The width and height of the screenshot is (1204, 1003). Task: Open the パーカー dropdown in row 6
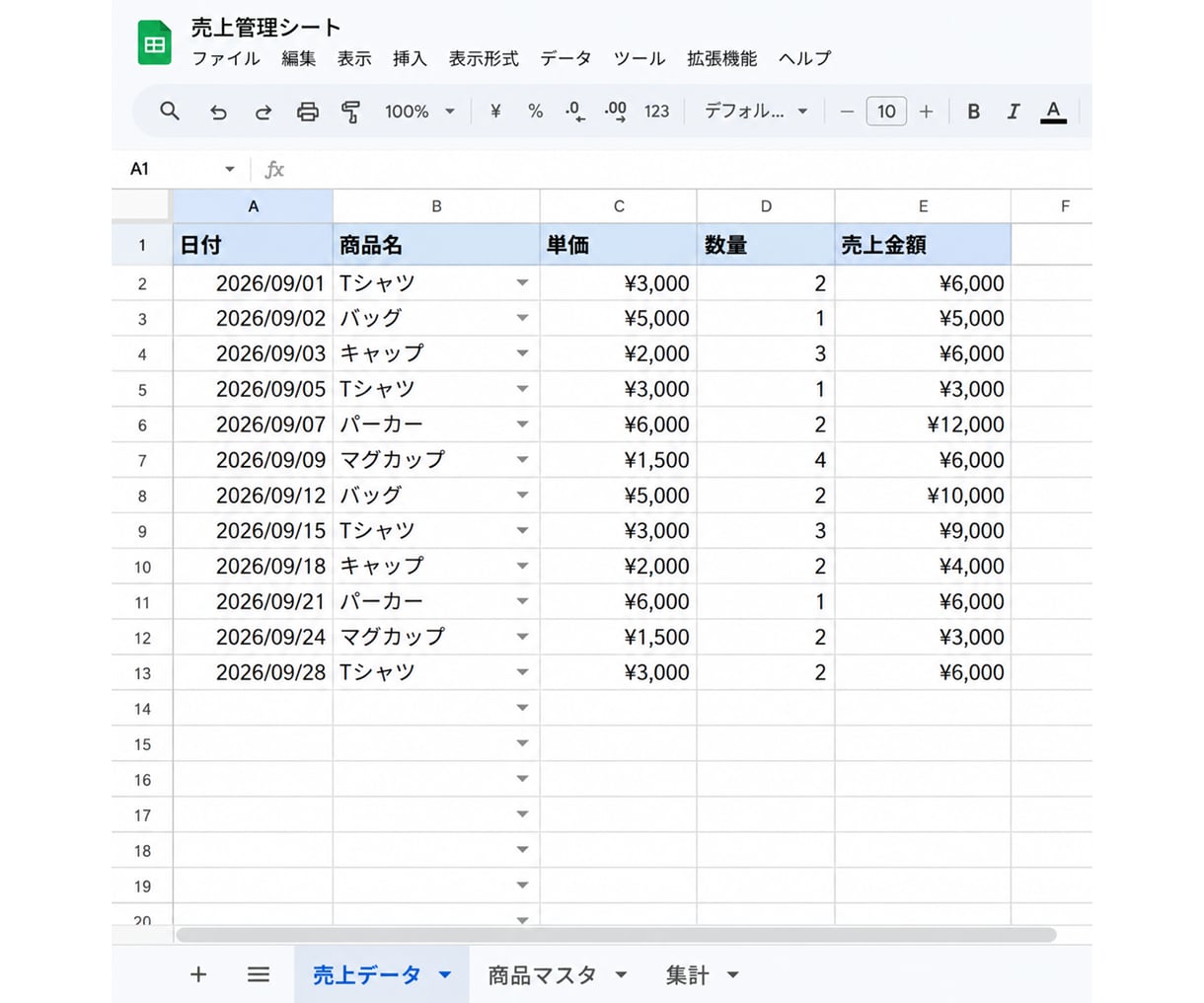point(522,424)
